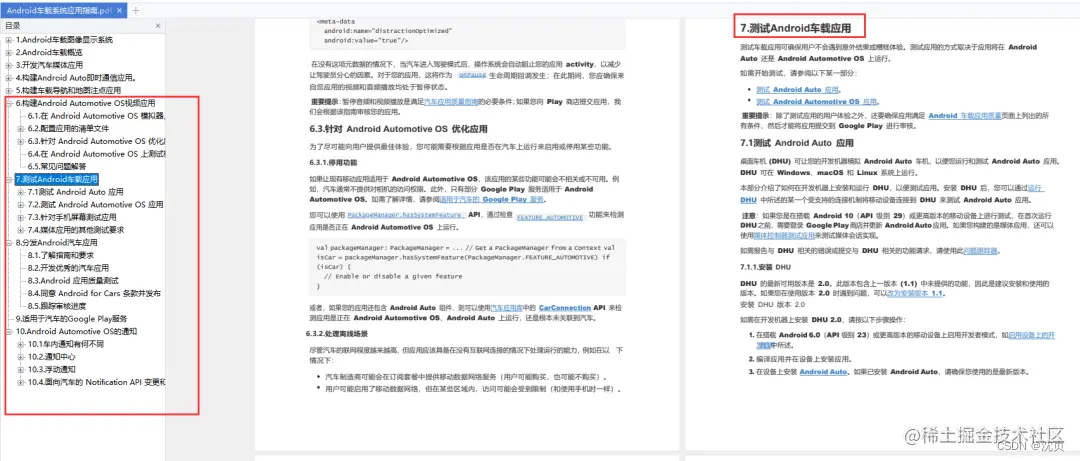1080x461 pixels.
Task: Click the packageManager code block
Action: 467,266
